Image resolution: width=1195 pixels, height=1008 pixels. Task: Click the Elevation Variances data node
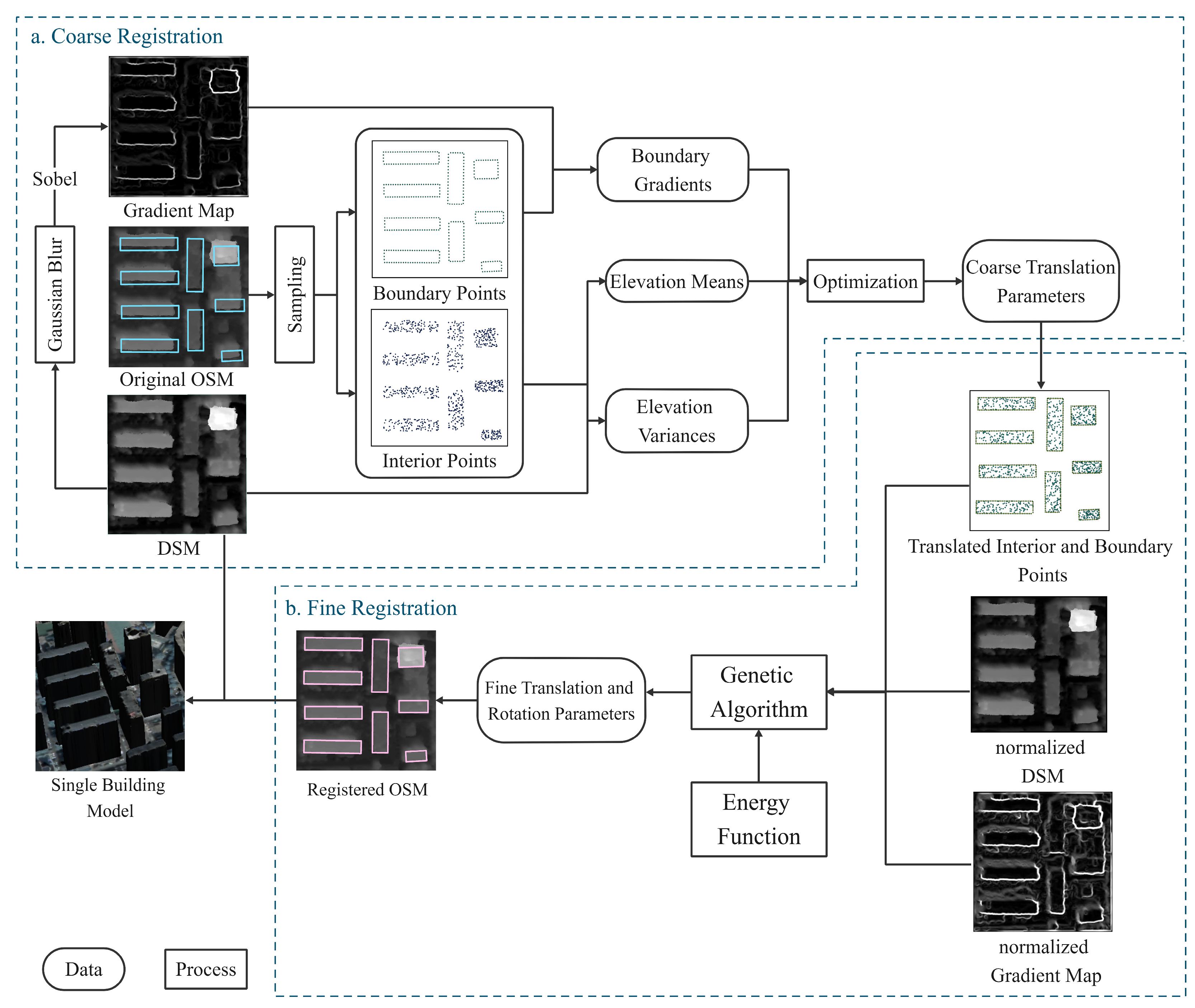[x=676, y=421]
